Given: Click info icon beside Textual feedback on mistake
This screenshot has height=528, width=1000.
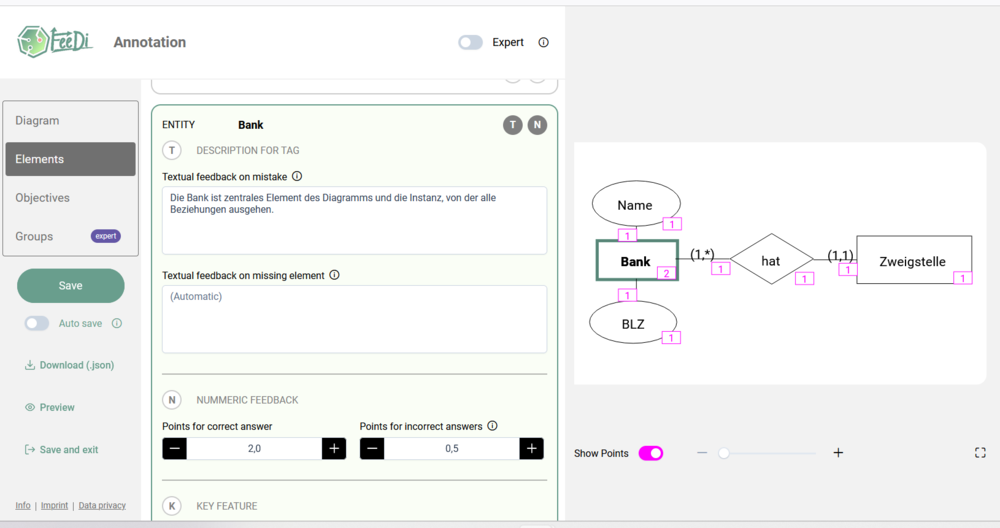Looking at the screenshot, I should click(x=297, y=176).
